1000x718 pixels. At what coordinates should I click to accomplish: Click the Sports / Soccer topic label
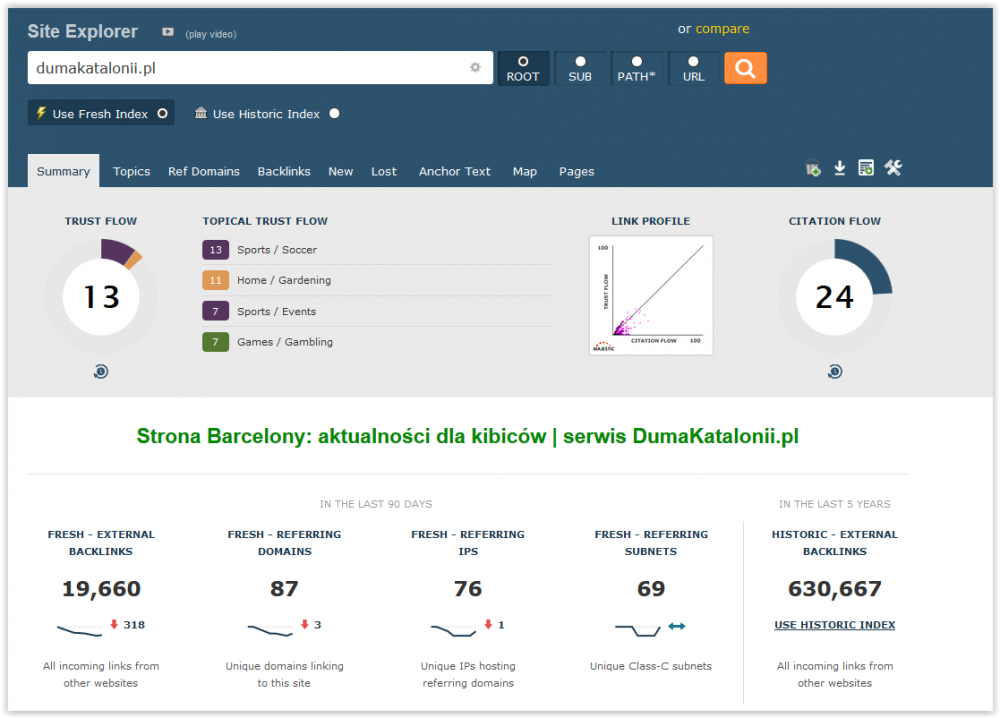coord(277,250)
